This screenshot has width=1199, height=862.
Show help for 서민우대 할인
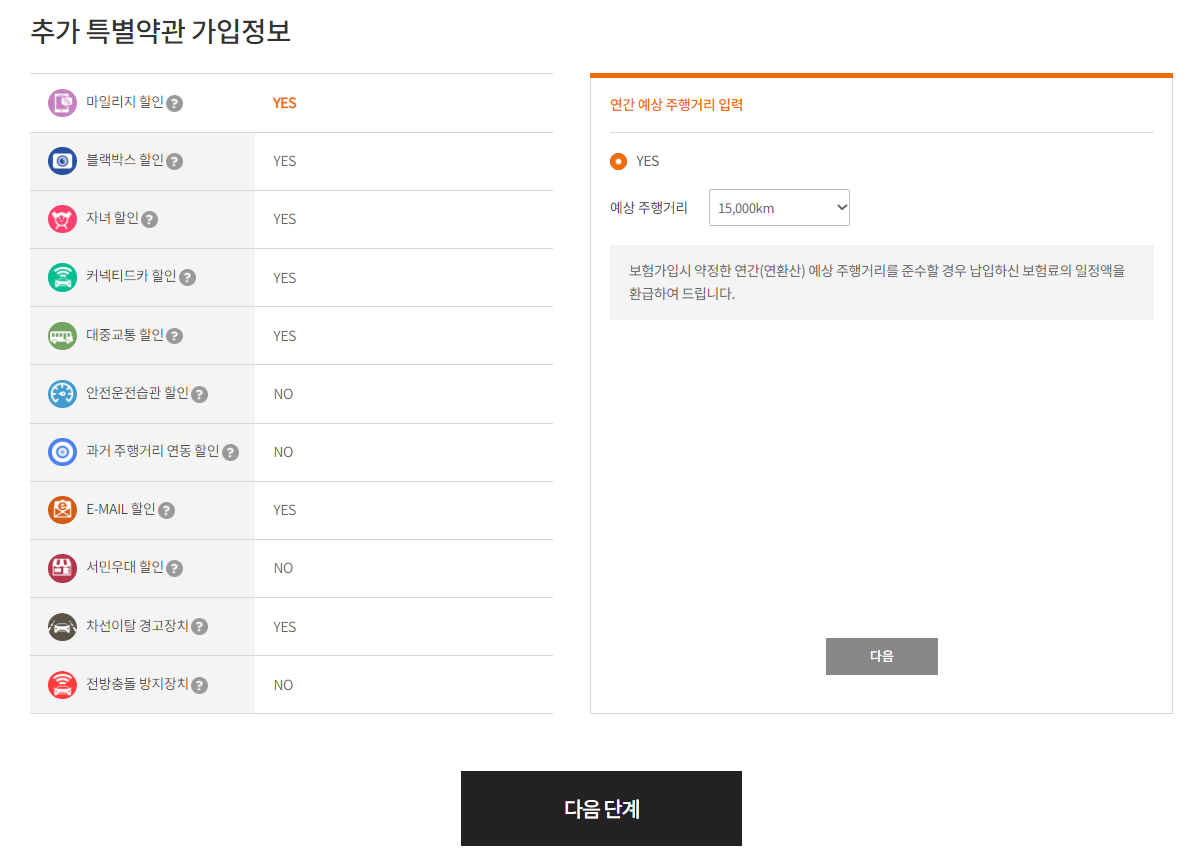(174, 568)
